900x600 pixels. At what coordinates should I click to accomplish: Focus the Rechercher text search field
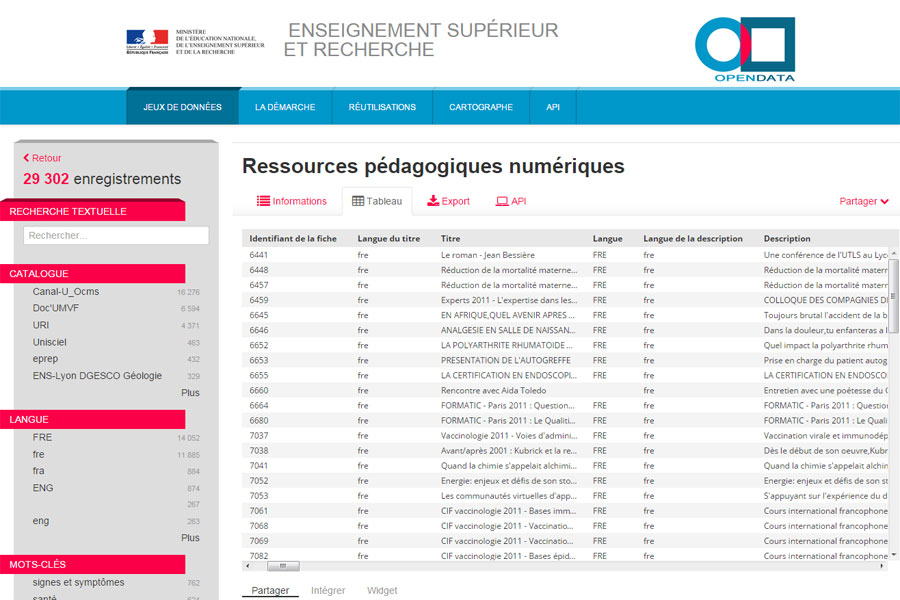116,235
